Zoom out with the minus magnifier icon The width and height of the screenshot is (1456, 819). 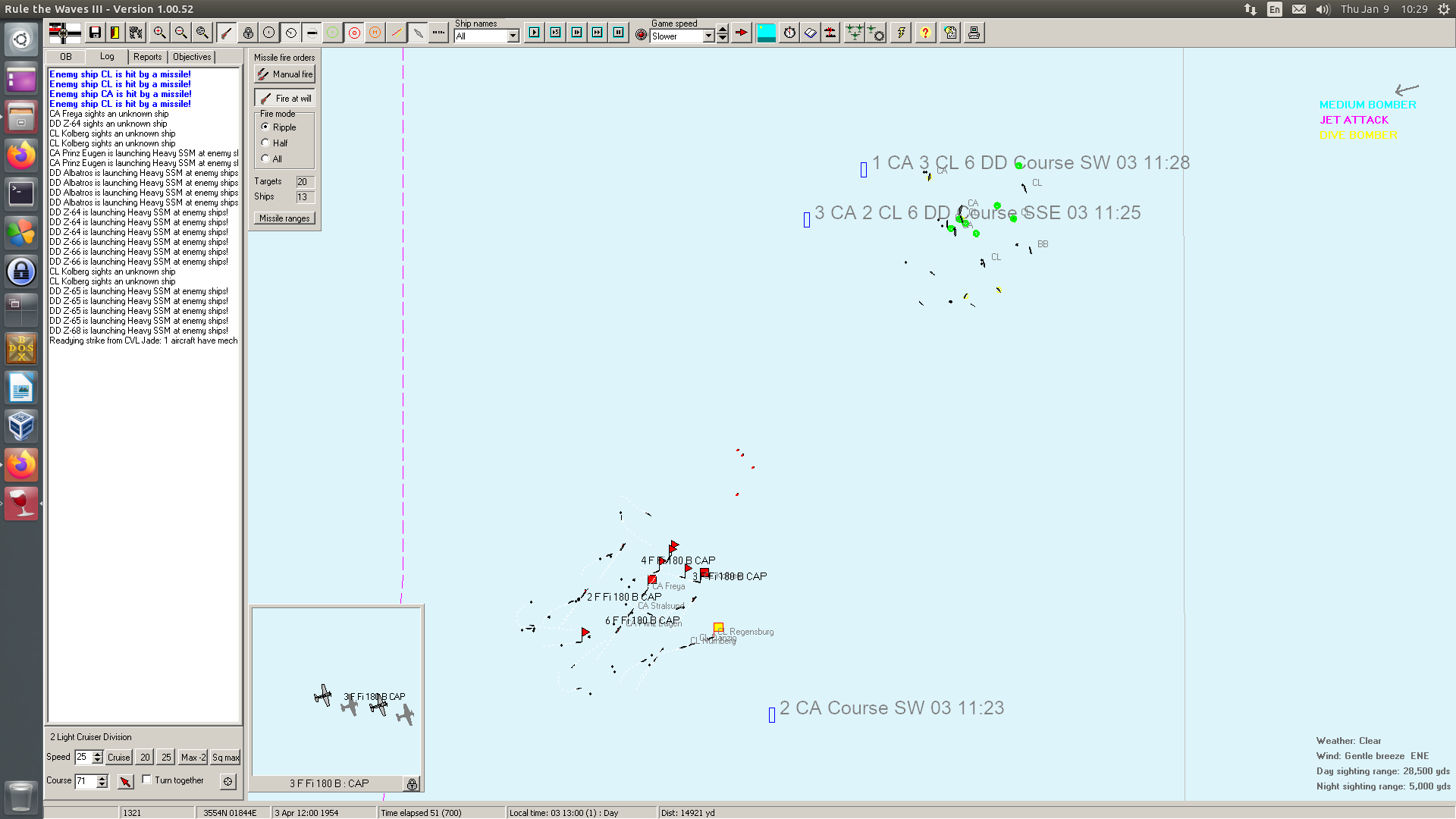tap(180, 33)
